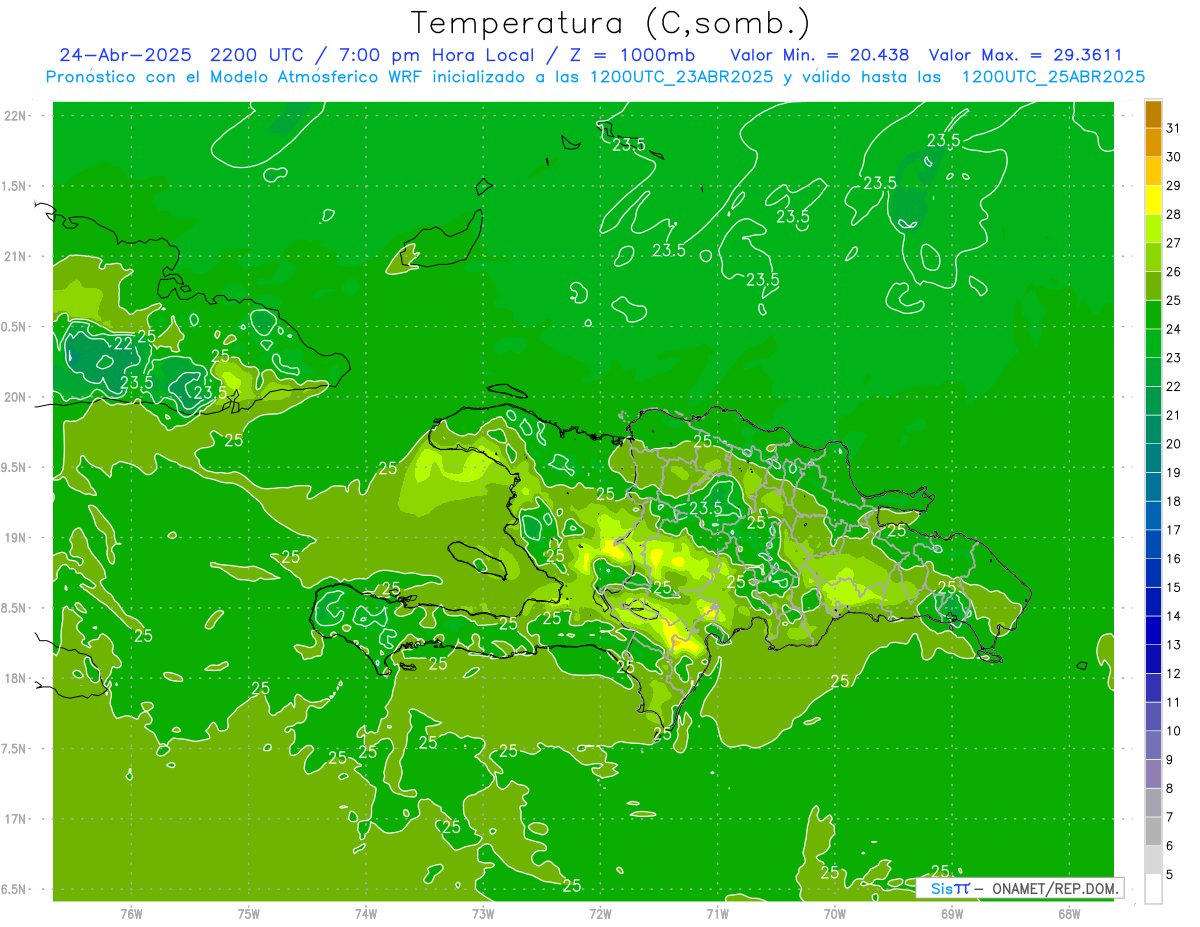Click the yellow swatch between 28 and 29
Viewport: 1200px width, 927px height.
click(1153, 199)
